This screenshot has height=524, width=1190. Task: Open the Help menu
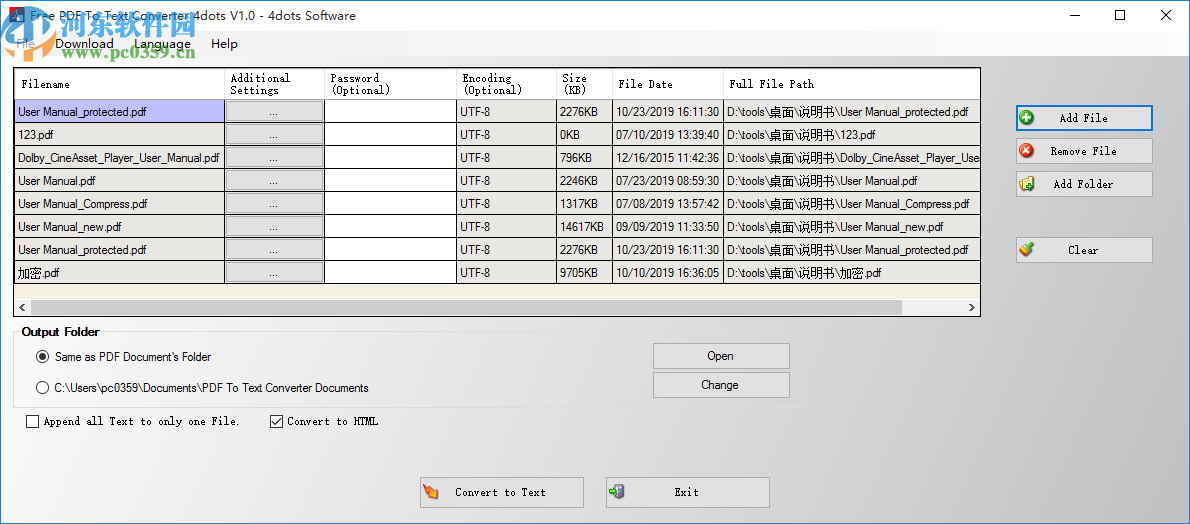224,43
